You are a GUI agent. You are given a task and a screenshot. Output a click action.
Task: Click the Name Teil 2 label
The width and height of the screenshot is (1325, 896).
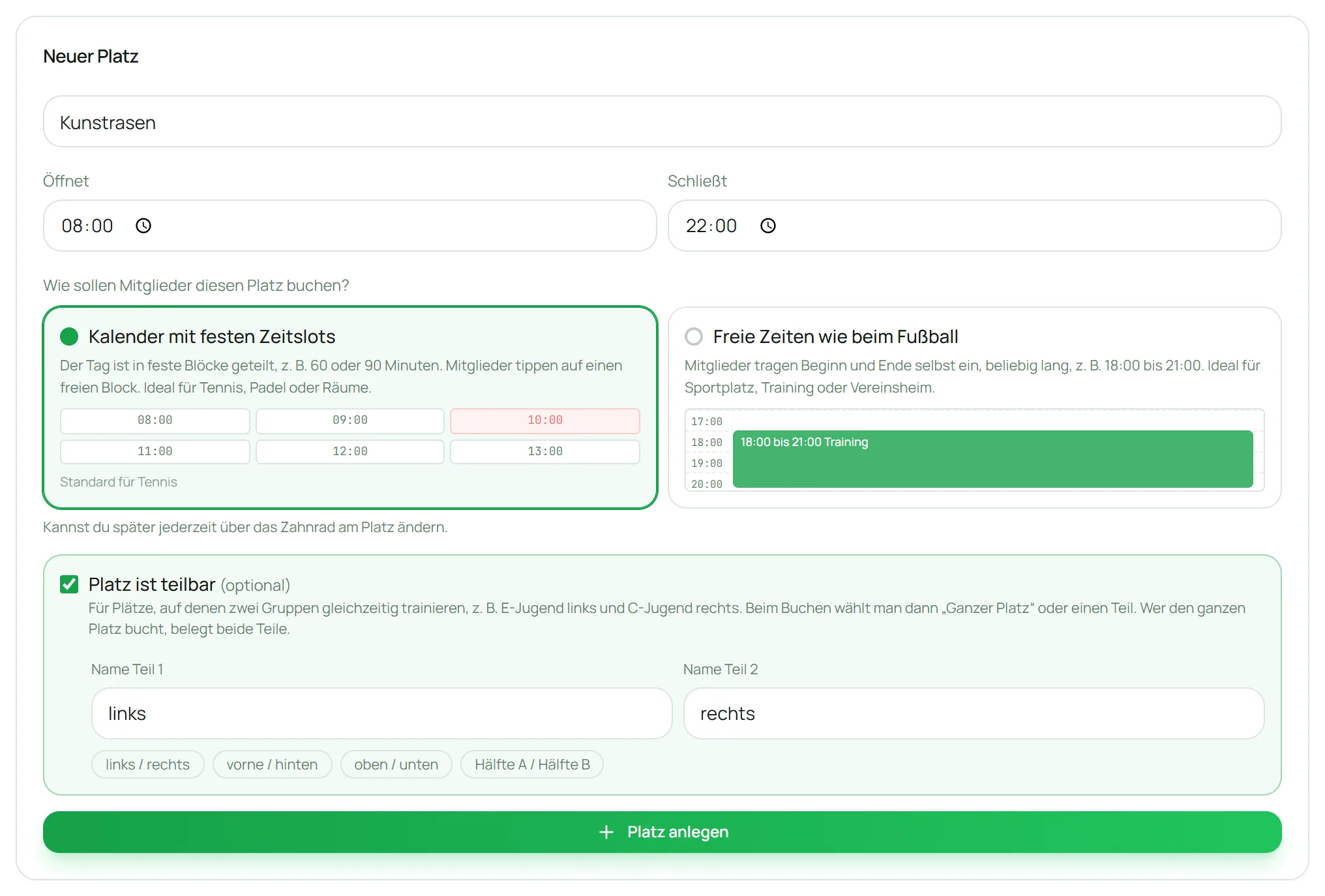721,669
